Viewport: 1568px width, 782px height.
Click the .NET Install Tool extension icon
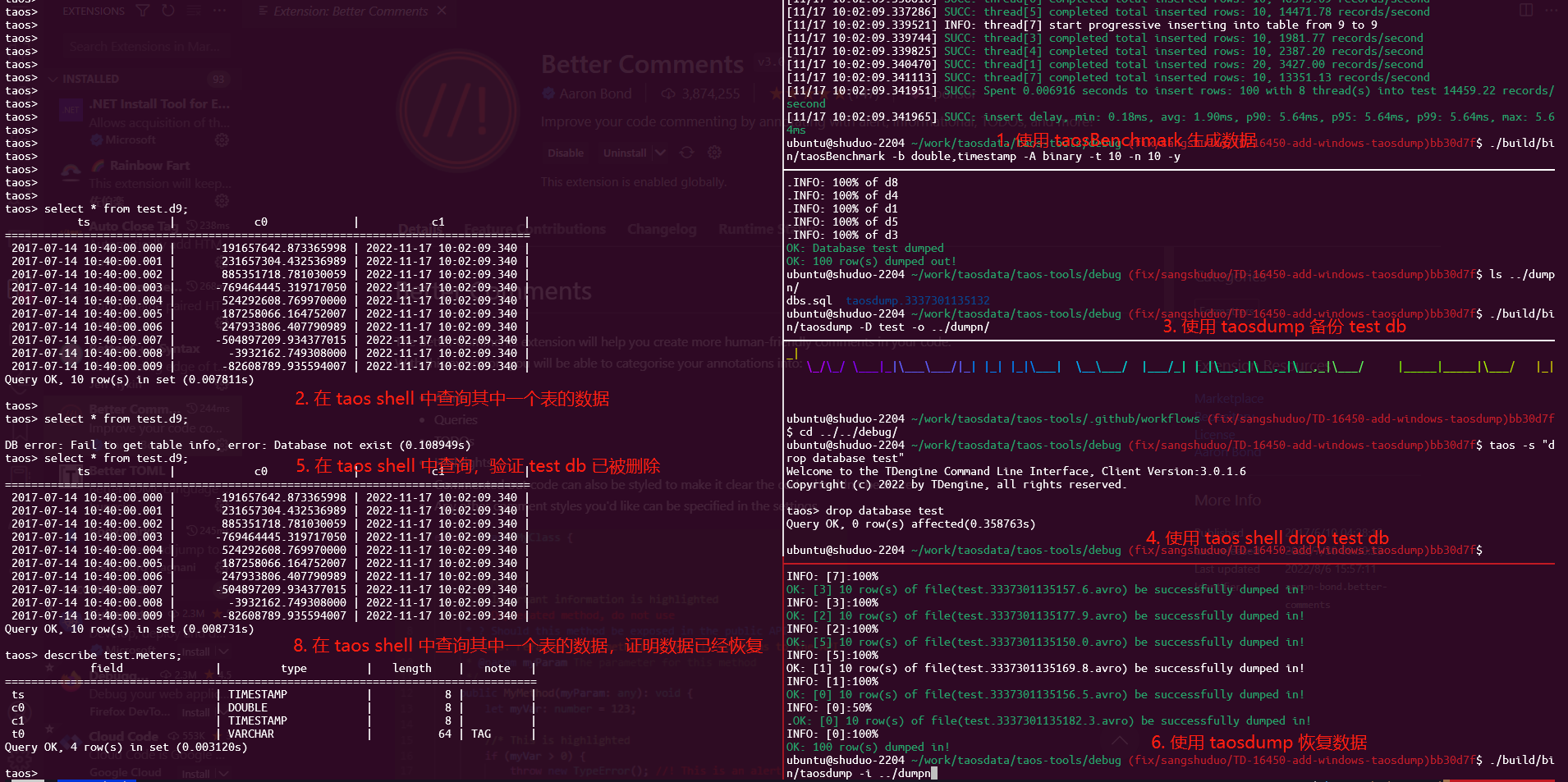[71, 110]
